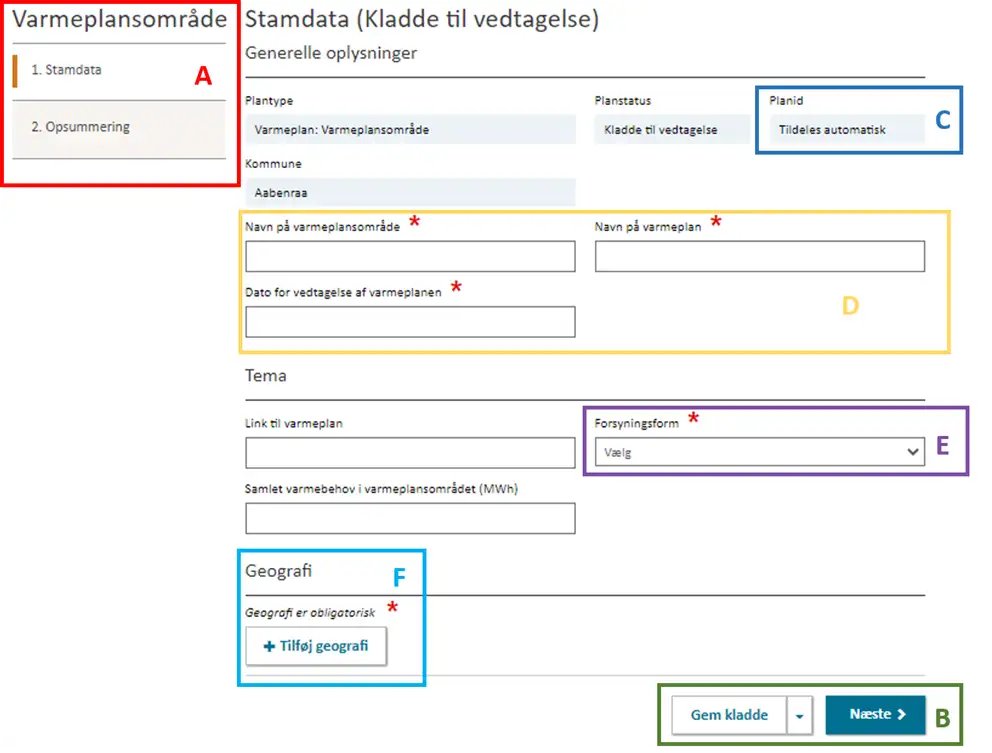Click the Kommune field showing Aabenraa

(410, 193)
